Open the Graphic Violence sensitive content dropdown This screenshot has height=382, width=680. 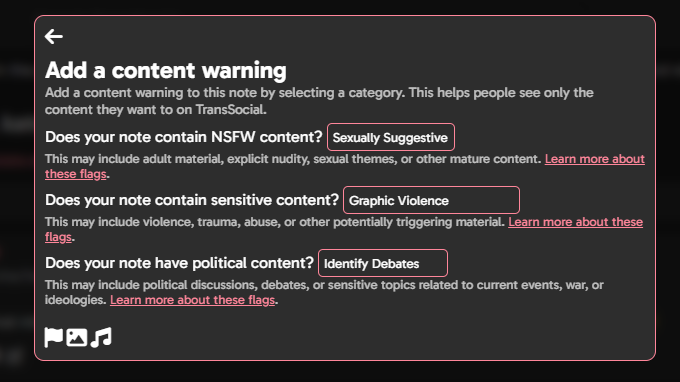[x=431, y=200]
